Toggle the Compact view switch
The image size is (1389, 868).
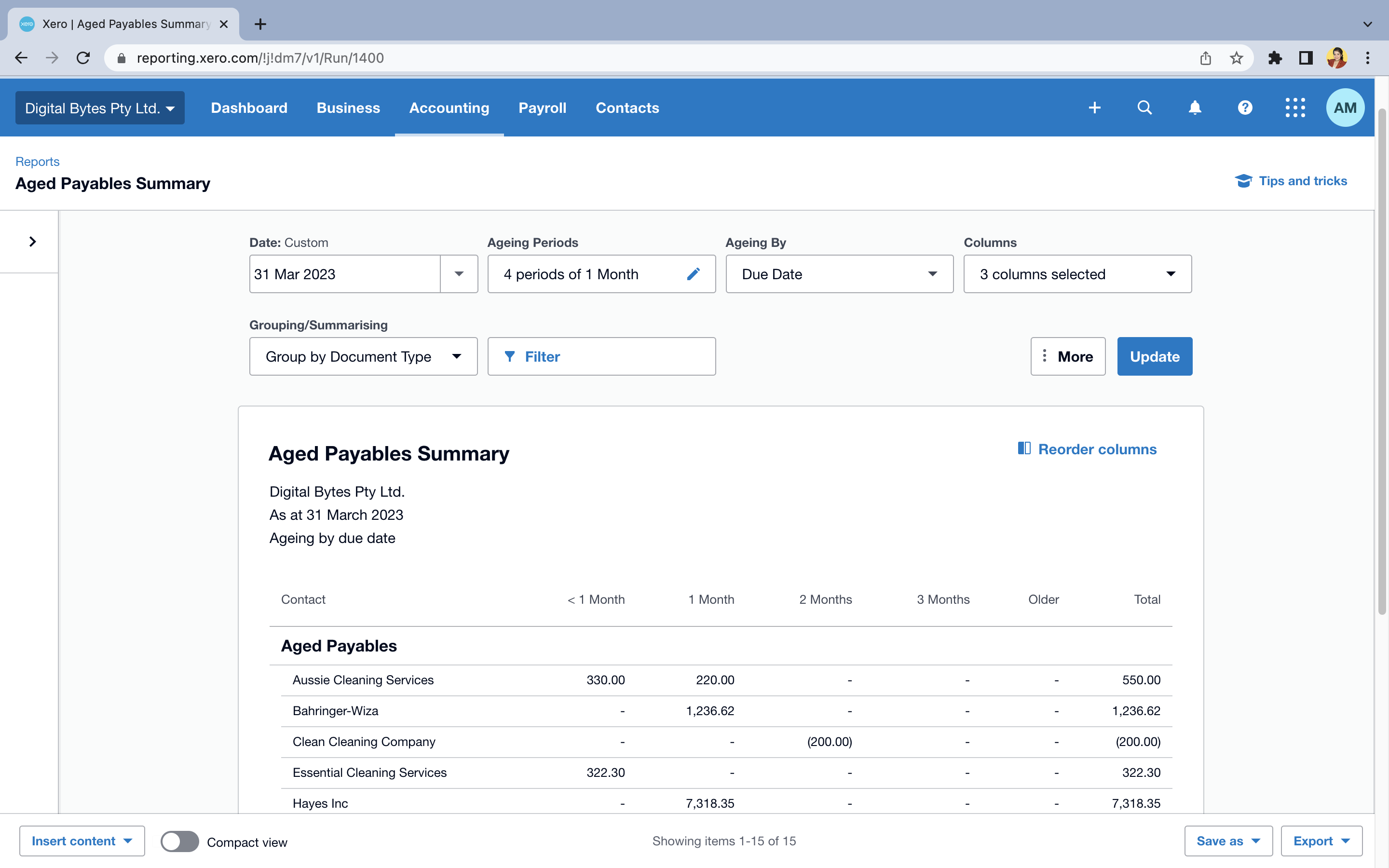tap(179, 841)
